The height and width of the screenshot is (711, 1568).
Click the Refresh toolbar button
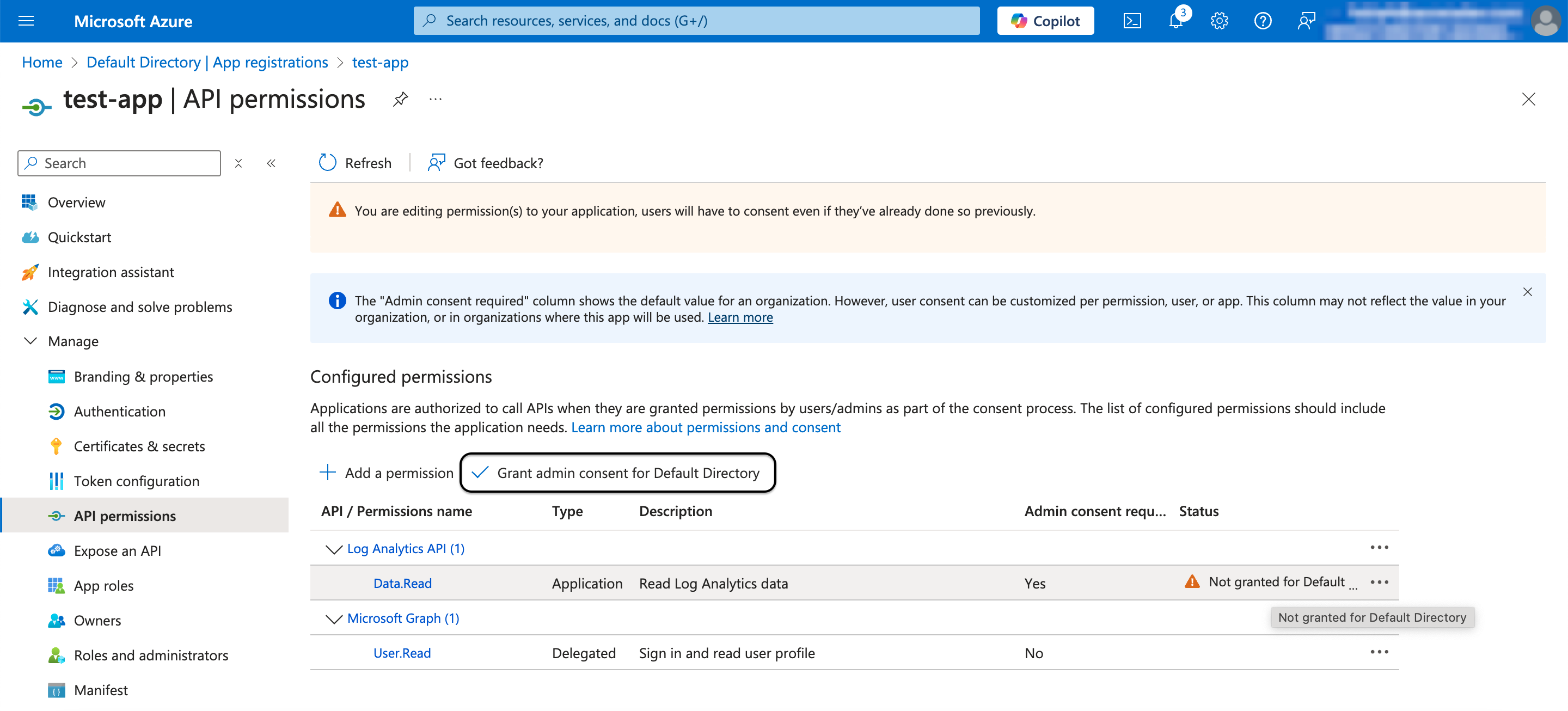point(355,163)
